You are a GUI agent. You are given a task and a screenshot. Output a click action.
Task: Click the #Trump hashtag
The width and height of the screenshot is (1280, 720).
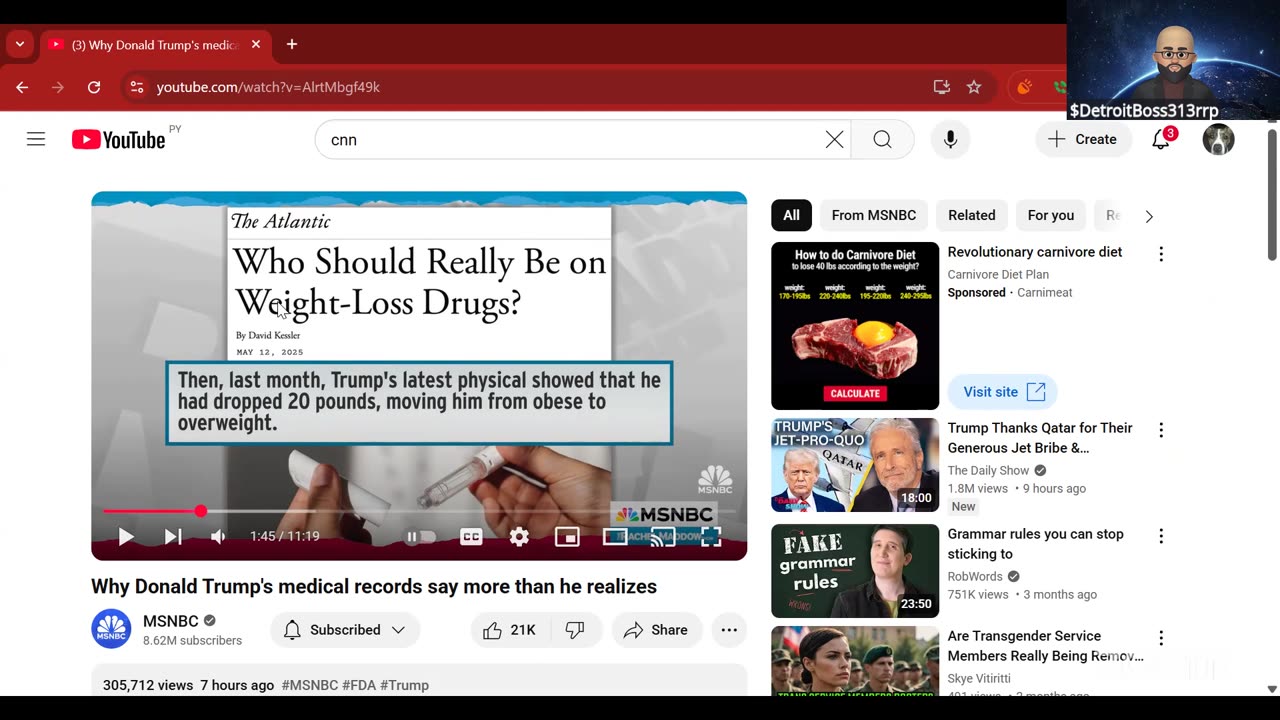(404, 685)
